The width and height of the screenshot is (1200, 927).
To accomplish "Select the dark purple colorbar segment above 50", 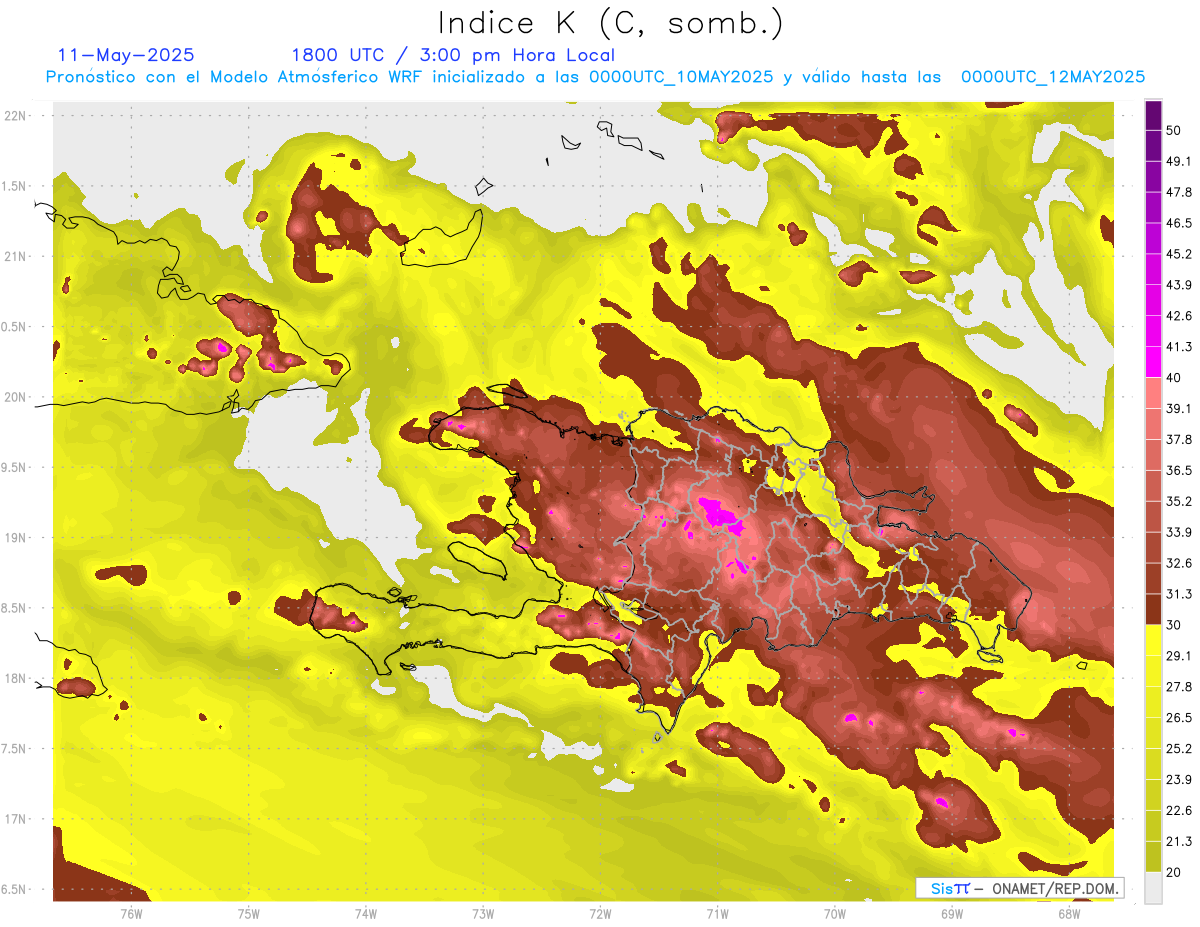I will coord(1153,115).
